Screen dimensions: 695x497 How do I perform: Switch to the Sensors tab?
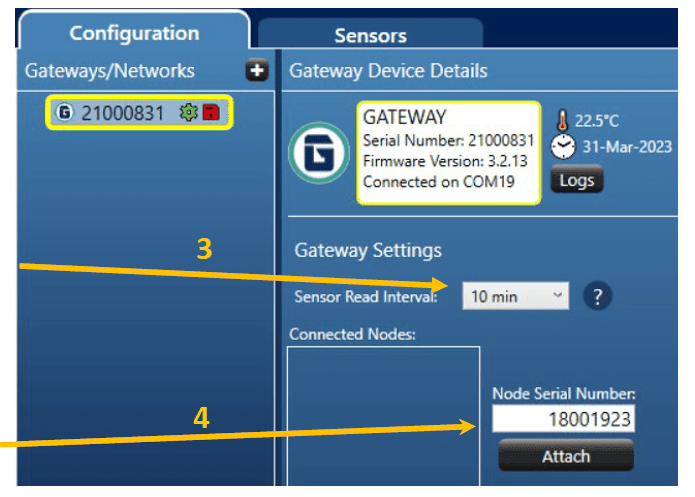tap(370, 34)
